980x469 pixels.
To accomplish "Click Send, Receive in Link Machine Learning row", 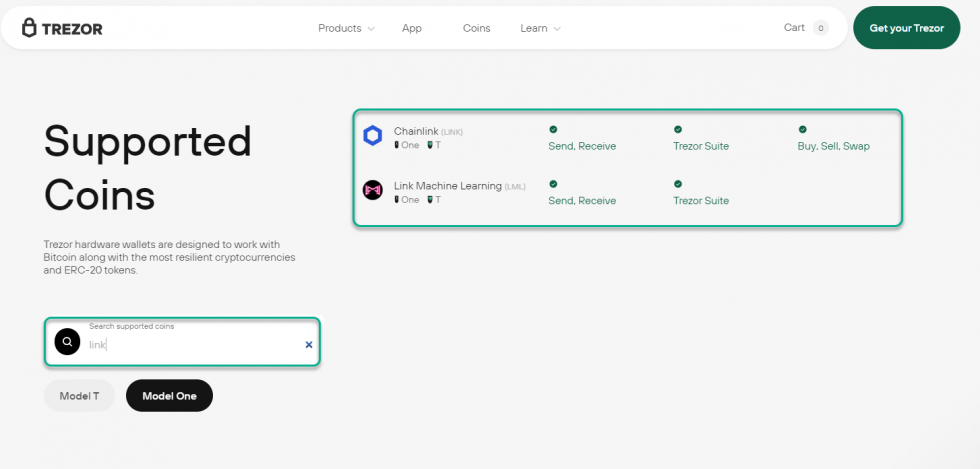I will tap(582, 201).
